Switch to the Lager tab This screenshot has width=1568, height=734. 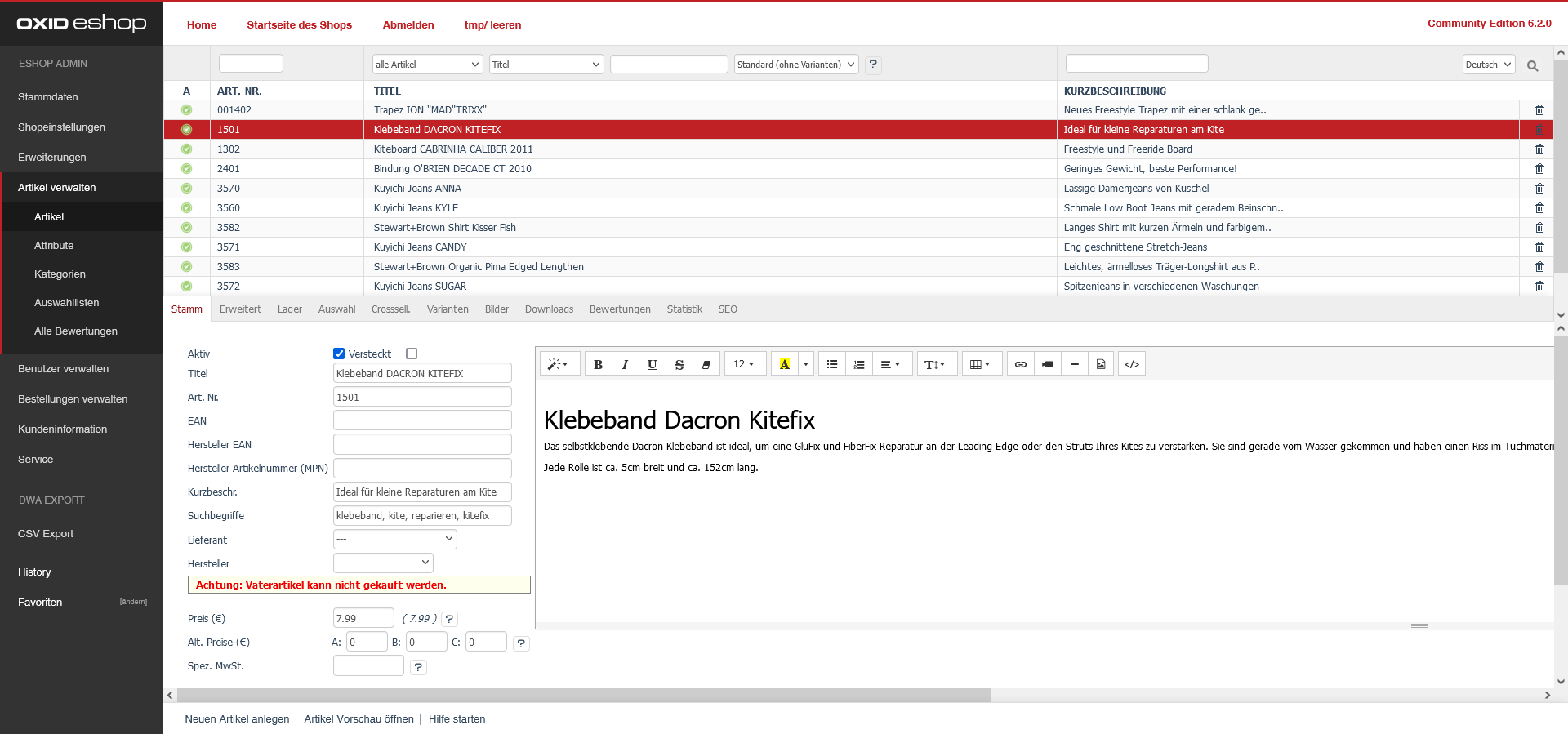coord(289,309)
